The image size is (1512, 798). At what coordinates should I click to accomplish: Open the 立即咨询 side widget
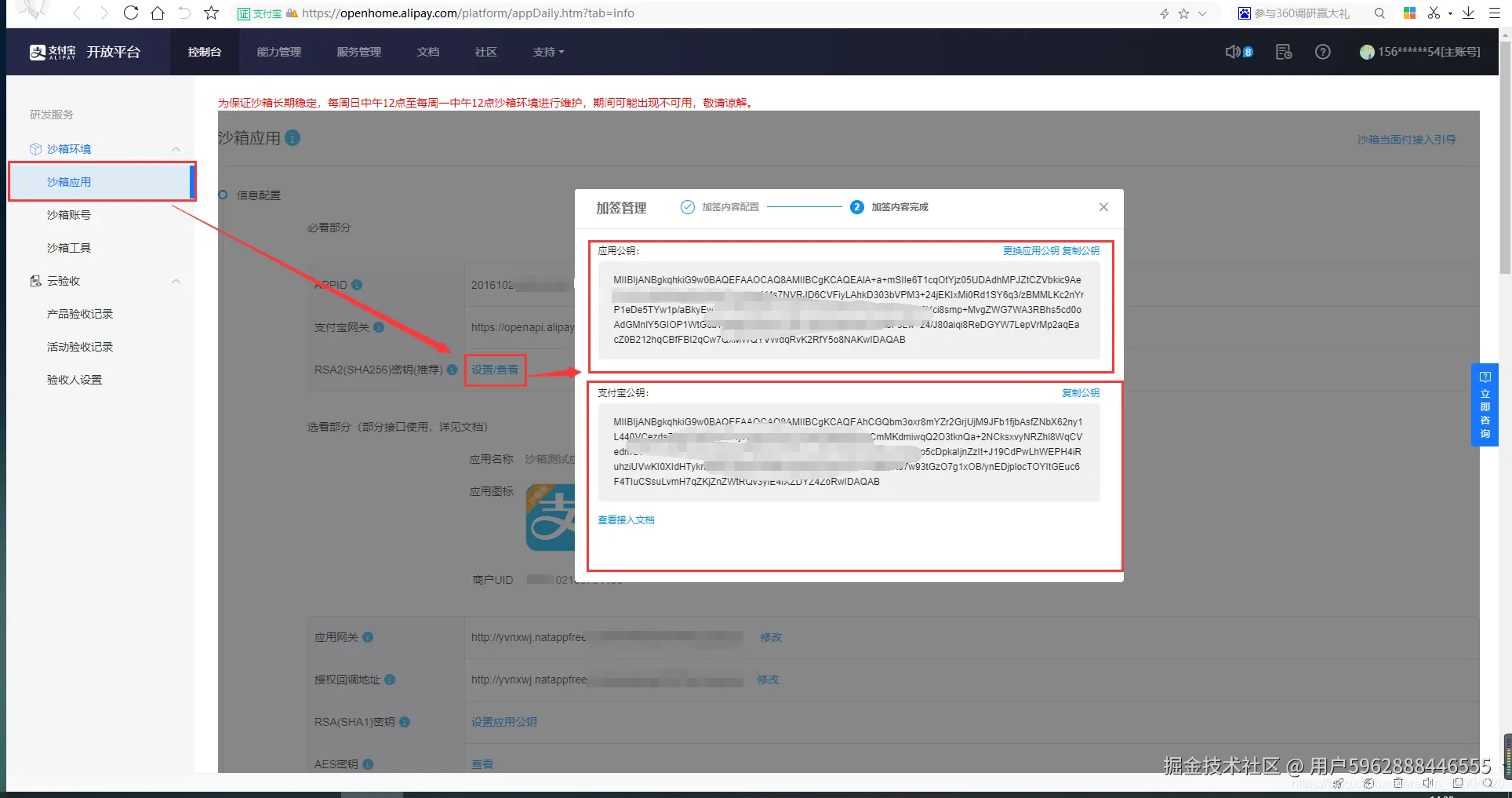[1485, 405]
